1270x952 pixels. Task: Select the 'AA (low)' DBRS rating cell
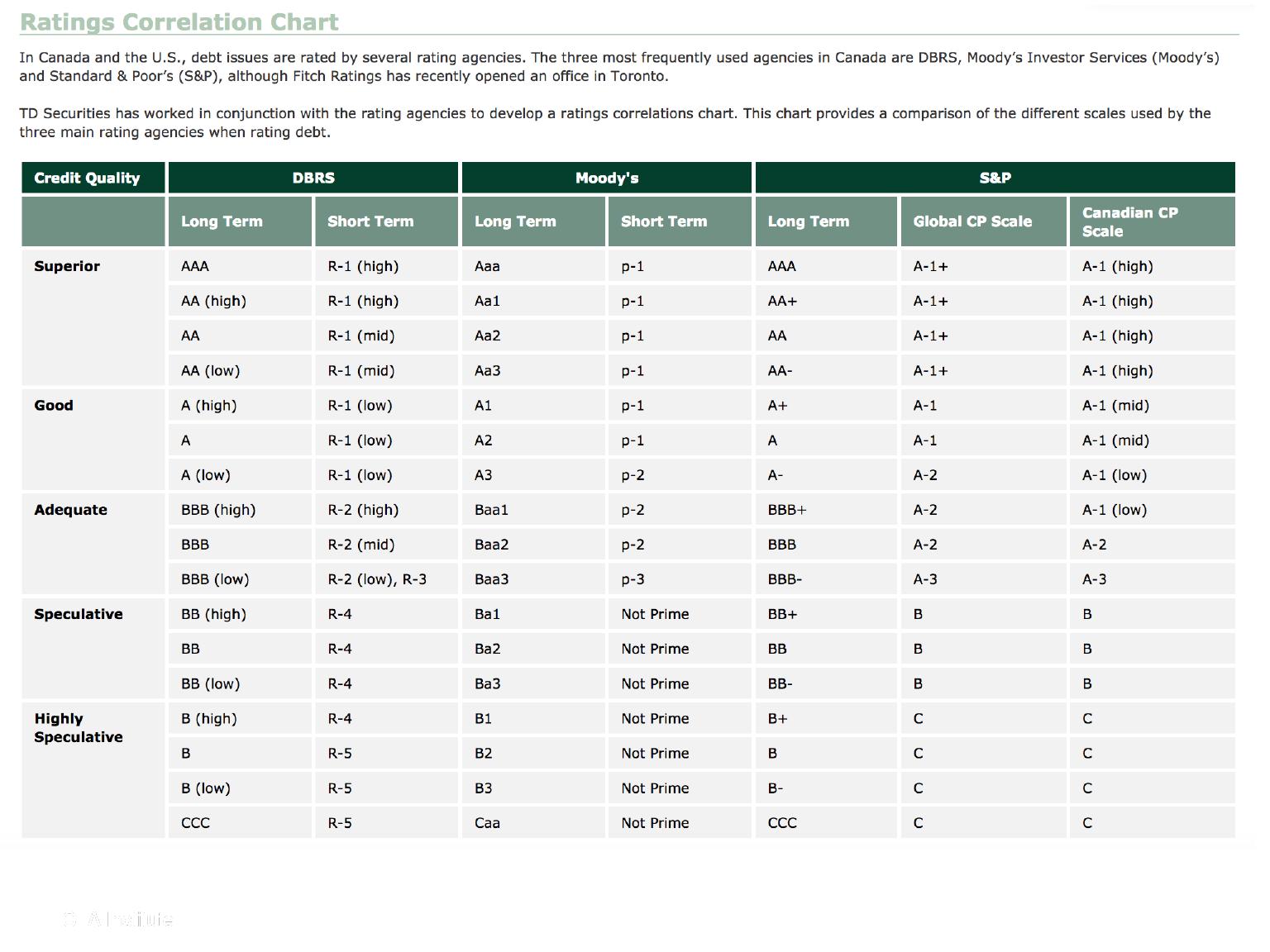(240, 370)
